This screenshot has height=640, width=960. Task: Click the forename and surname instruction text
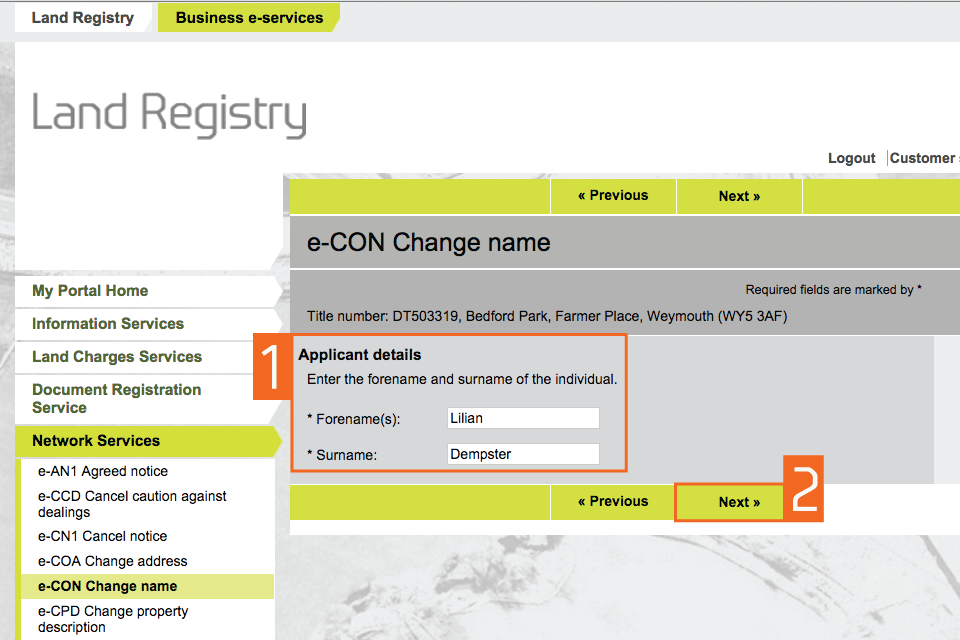tap(462, 379)
